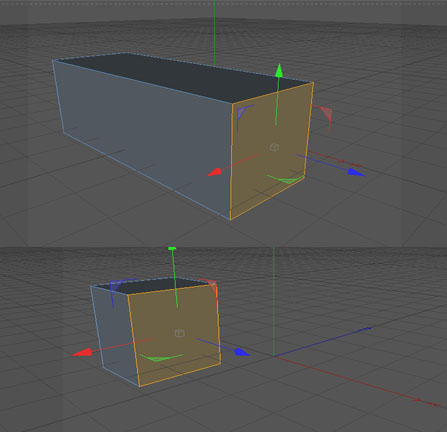
Task: Click the red X-axis arrow on the long box
Action: (x=215, y=172)
